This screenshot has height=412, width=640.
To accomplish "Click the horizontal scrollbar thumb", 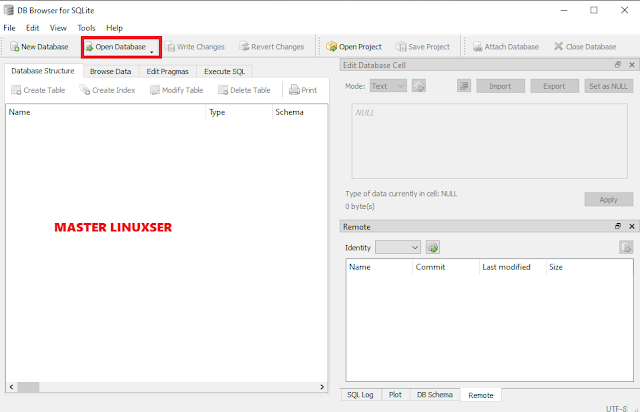I will pos(28,387).
